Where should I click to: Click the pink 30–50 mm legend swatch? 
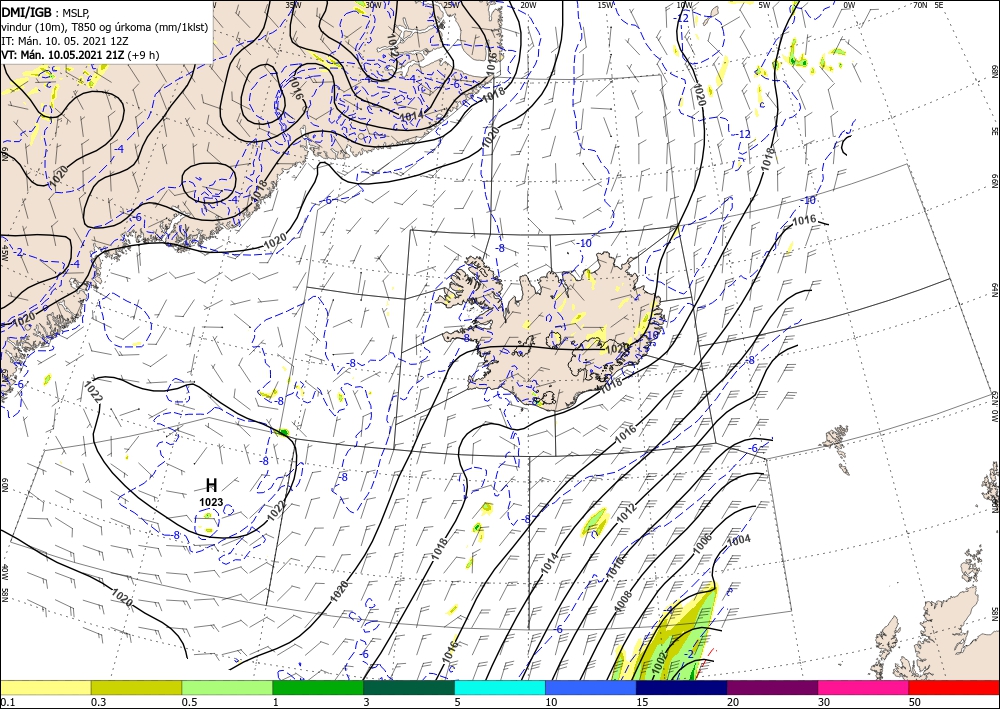tap(864, 687)
